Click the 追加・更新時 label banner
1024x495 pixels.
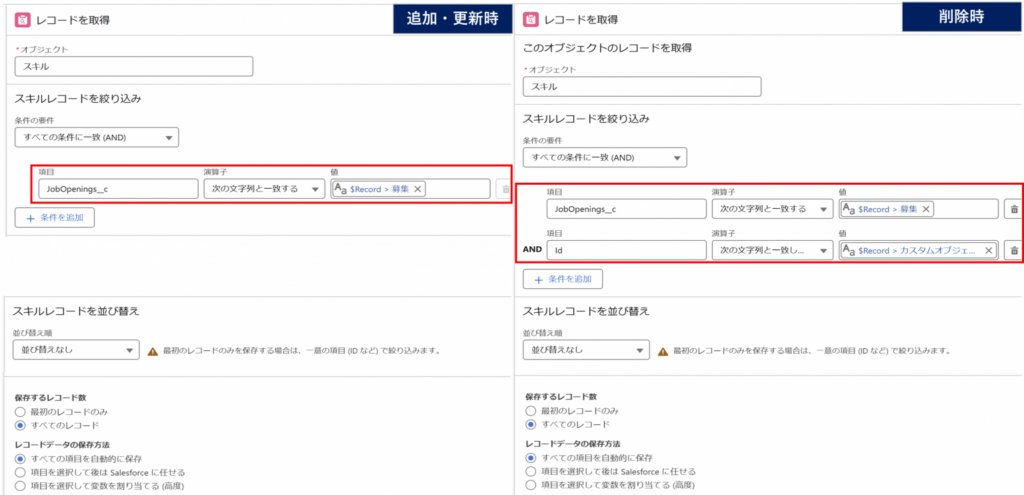(451, 17)
